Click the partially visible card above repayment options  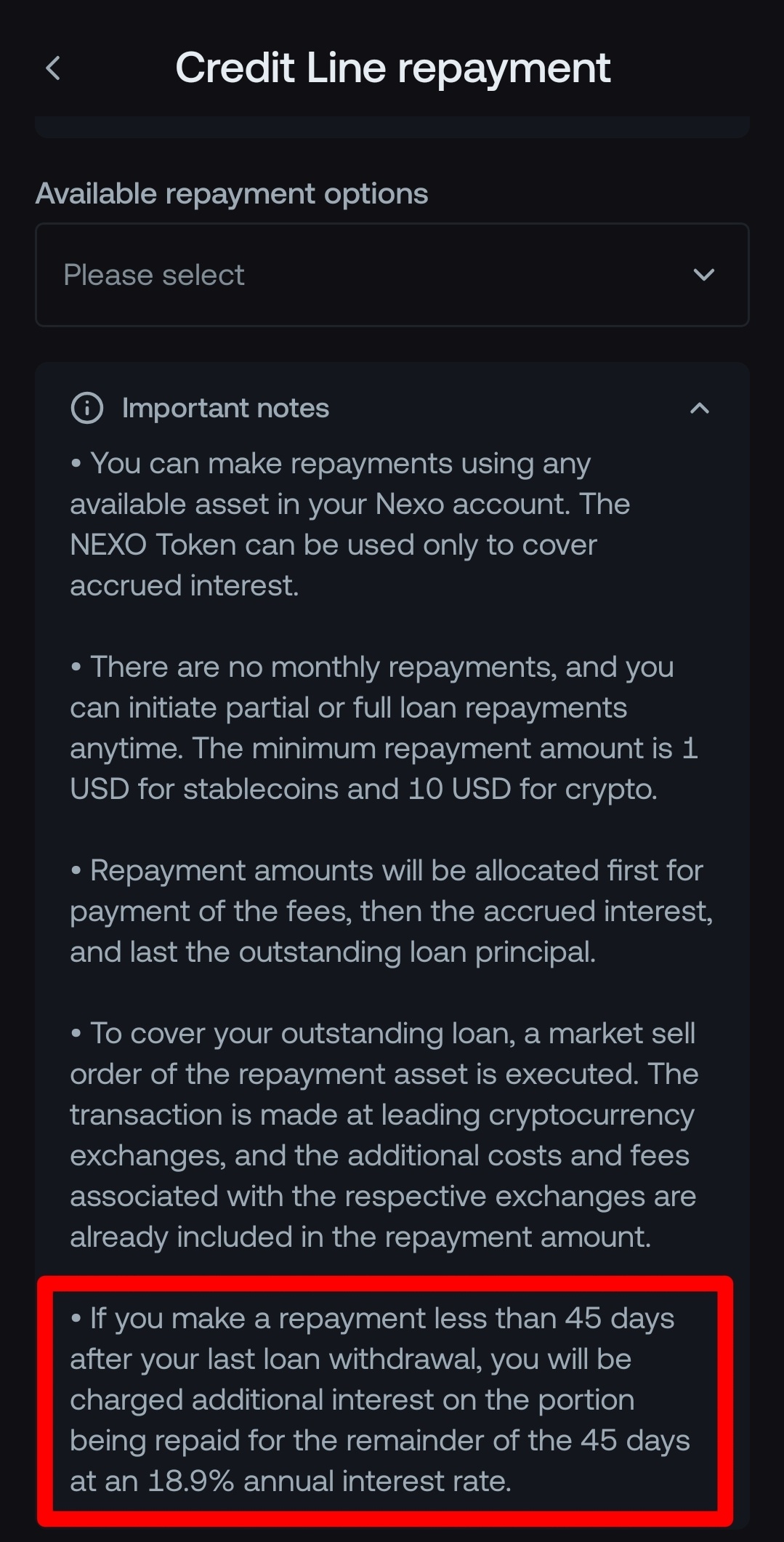pos(392,127)
